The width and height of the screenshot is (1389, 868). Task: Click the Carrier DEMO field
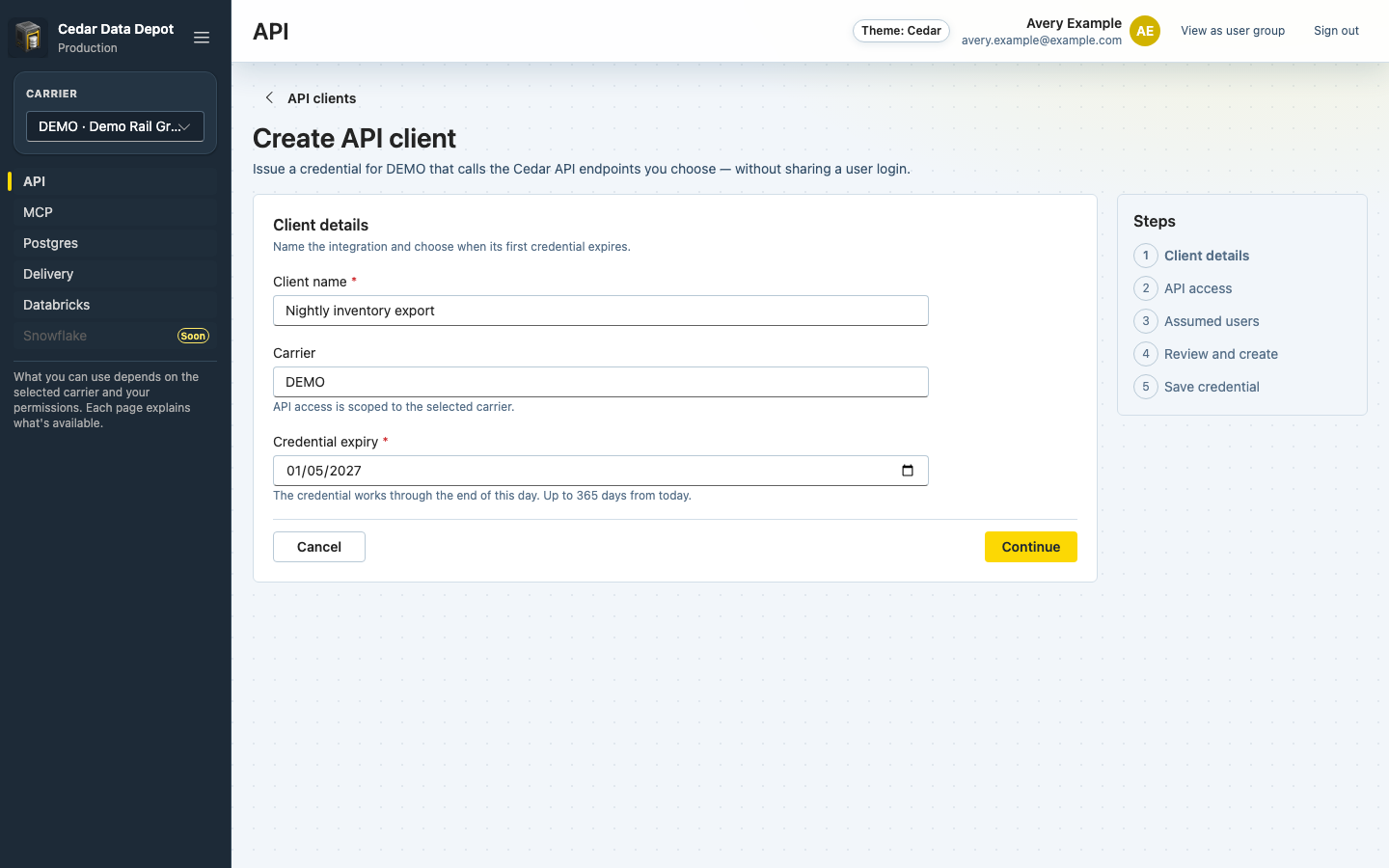pyautogui.click(x=601, y=382)
